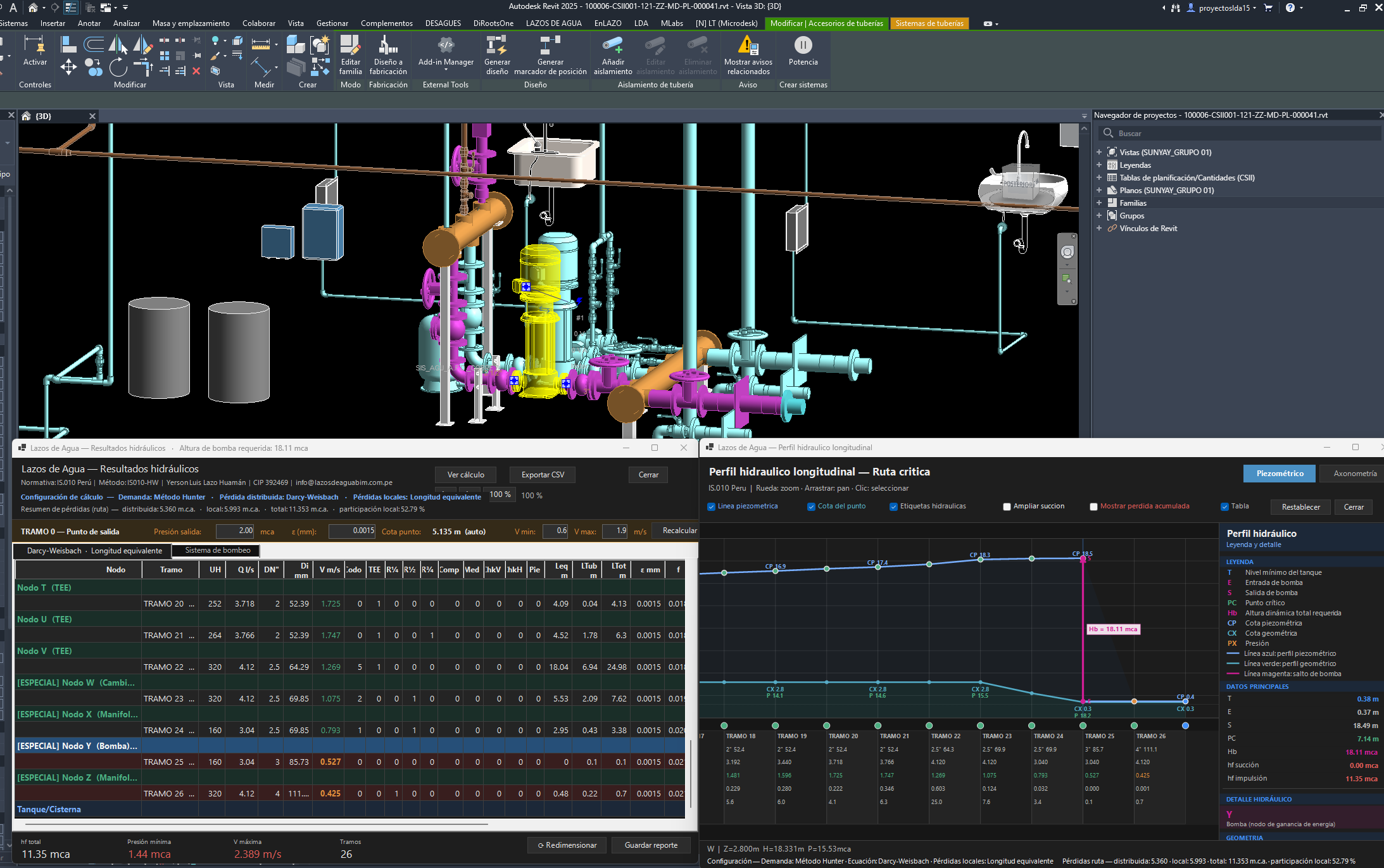Click the Ver cálculo button

pos(465,475)
